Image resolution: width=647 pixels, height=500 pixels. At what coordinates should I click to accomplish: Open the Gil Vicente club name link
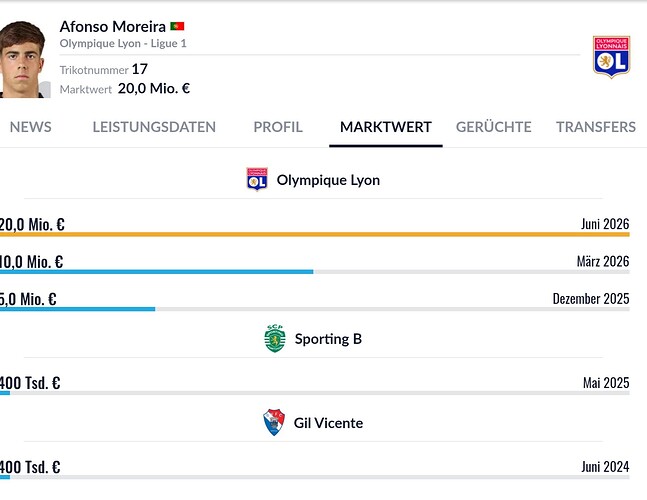click(328, 423)
